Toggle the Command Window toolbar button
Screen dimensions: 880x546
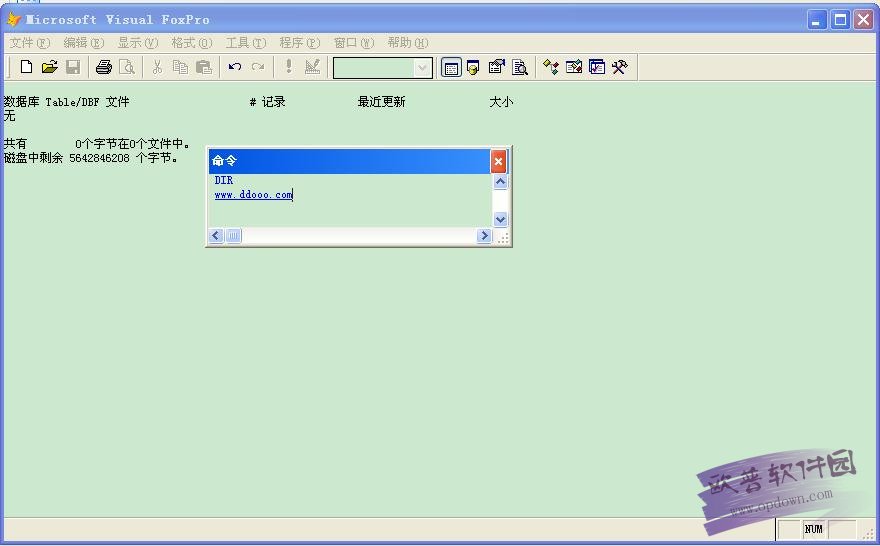(x=451, y=67)
